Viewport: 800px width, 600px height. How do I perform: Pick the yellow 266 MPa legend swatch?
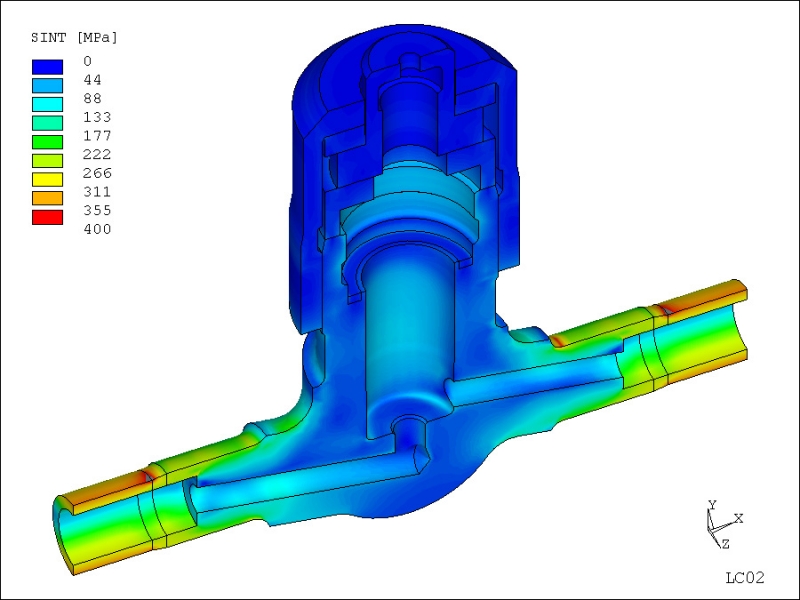pos(47,180)
